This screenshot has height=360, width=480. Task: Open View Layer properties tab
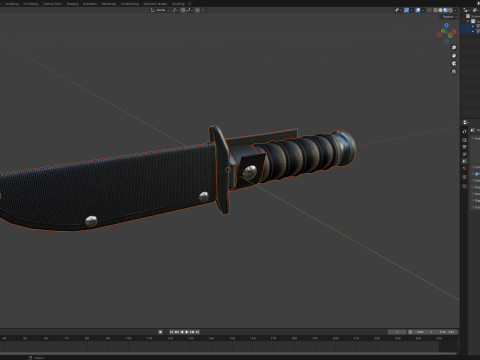pyautogui.click(x=464, y=154)
